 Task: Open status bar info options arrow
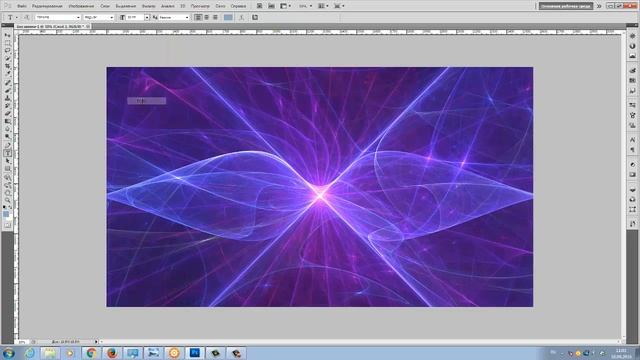[96, 342]
